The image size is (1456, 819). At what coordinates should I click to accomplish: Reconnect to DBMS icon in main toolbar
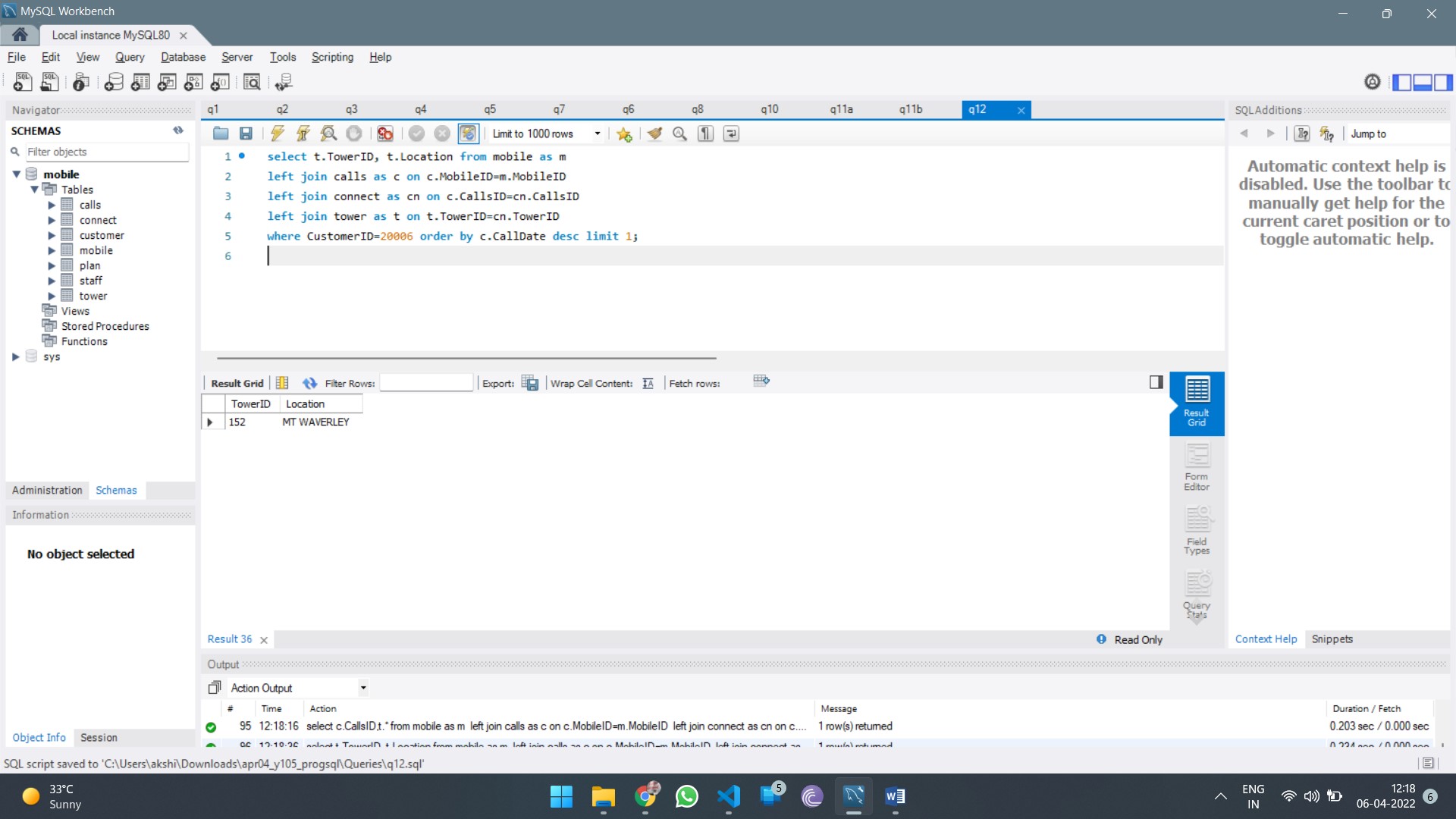click(x=284, y=82)
